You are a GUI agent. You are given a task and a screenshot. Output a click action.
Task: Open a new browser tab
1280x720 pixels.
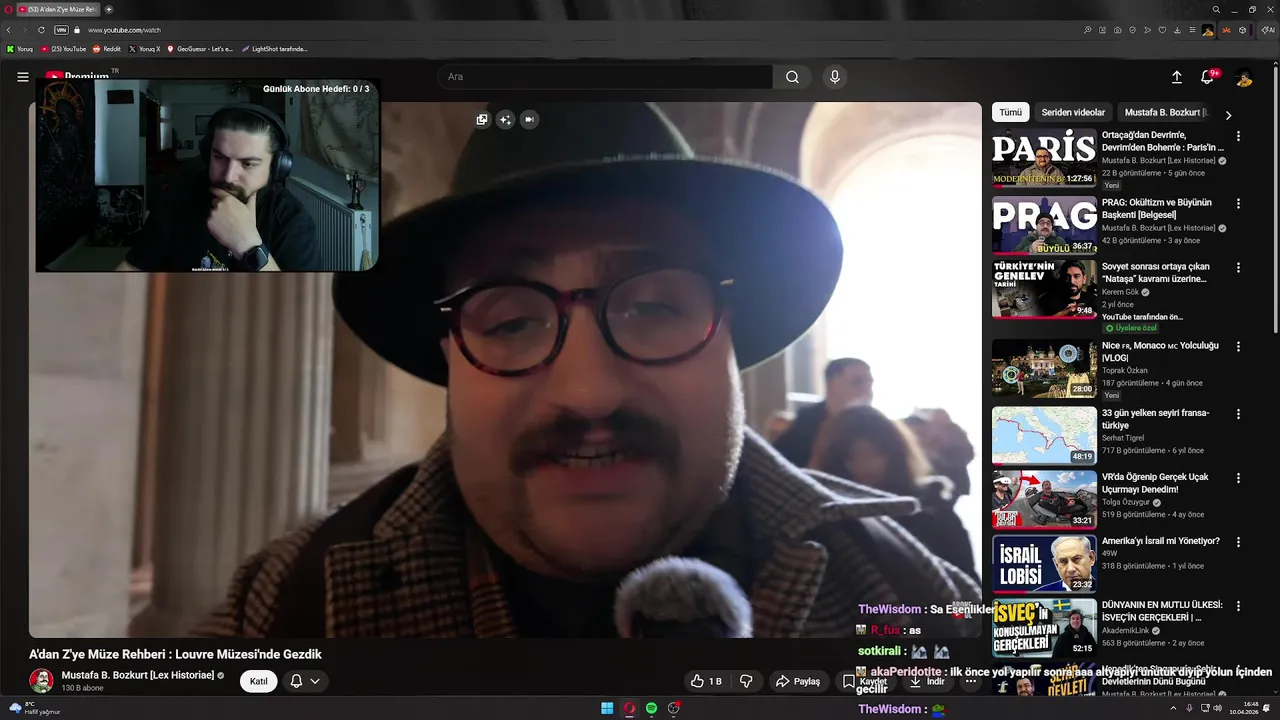(x=109, y=9)
